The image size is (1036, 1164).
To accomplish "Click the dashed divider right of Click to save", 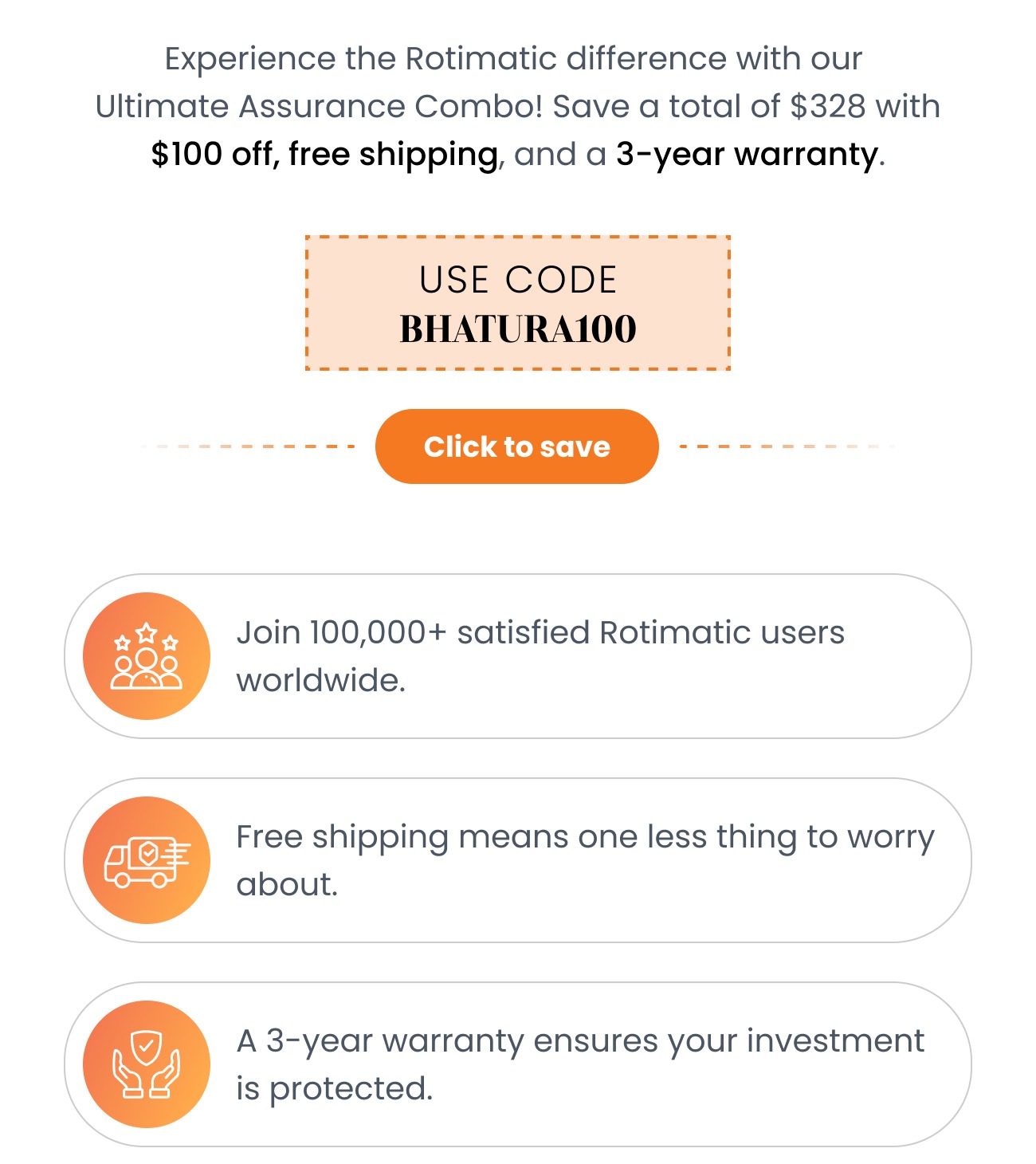I will click(787, 446).
